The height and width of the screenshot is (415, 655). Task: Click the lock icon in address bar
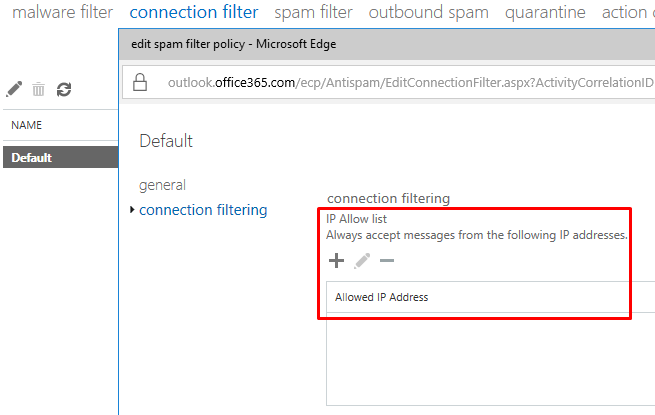pyautogui.click(x=140, y=82)
